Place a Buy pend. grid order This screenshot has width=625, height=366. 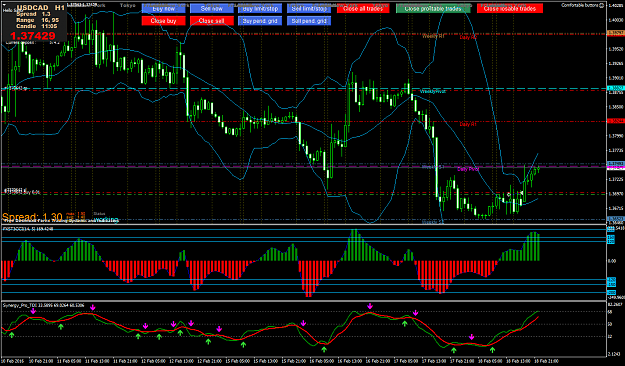260,21
